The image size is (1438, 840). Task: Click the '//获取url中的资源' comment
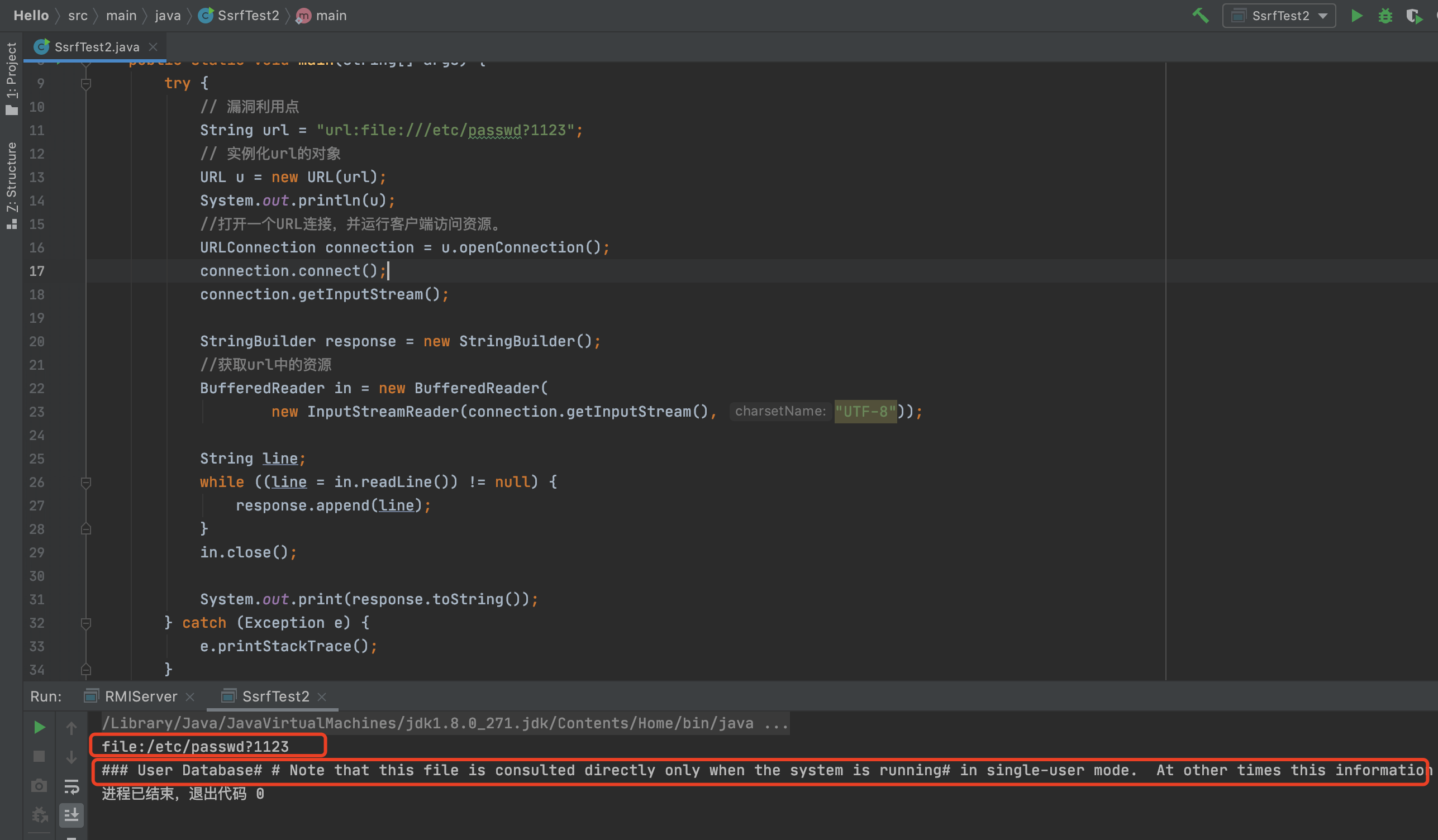click(266, 365)
